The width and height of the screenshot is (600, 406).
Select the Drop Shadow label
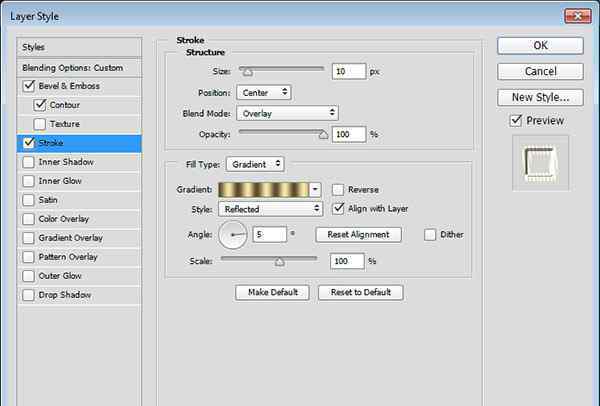coord(65,295)
